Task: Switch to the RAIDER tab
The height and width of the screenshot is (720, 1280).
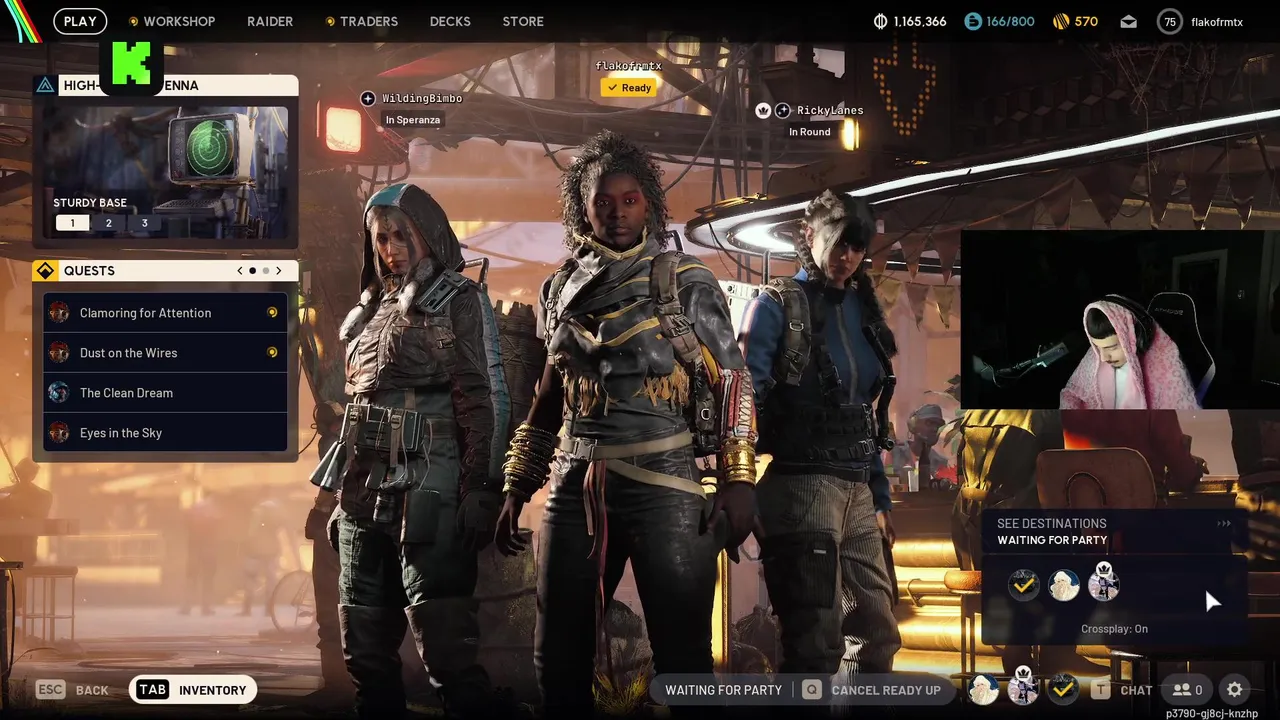Action: (270, 21)
